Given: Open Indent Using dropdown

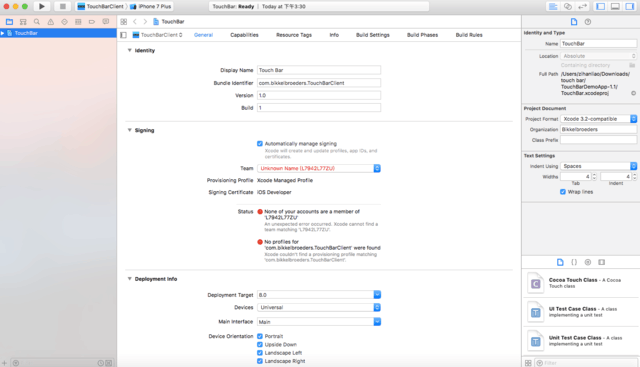Looking at the screenshot, I should (x=598, y=166).
